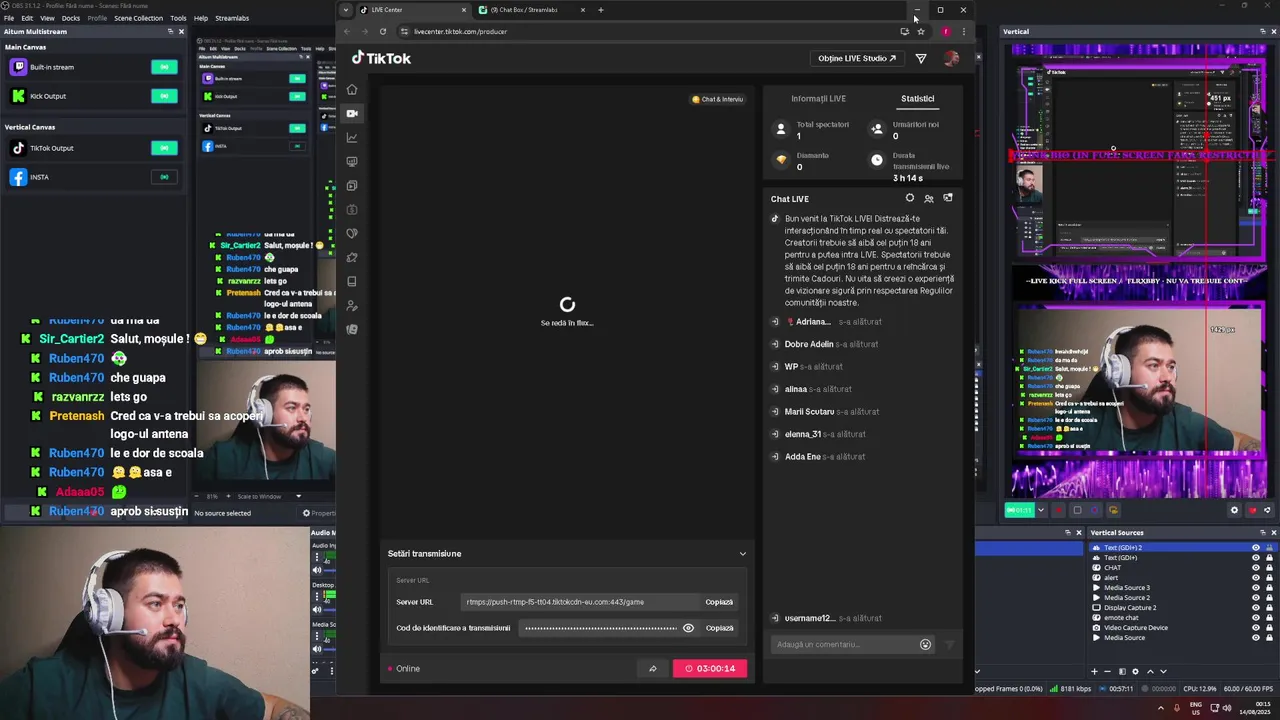Open the monitor sidebar icon in TikTok

pos(352,161)
